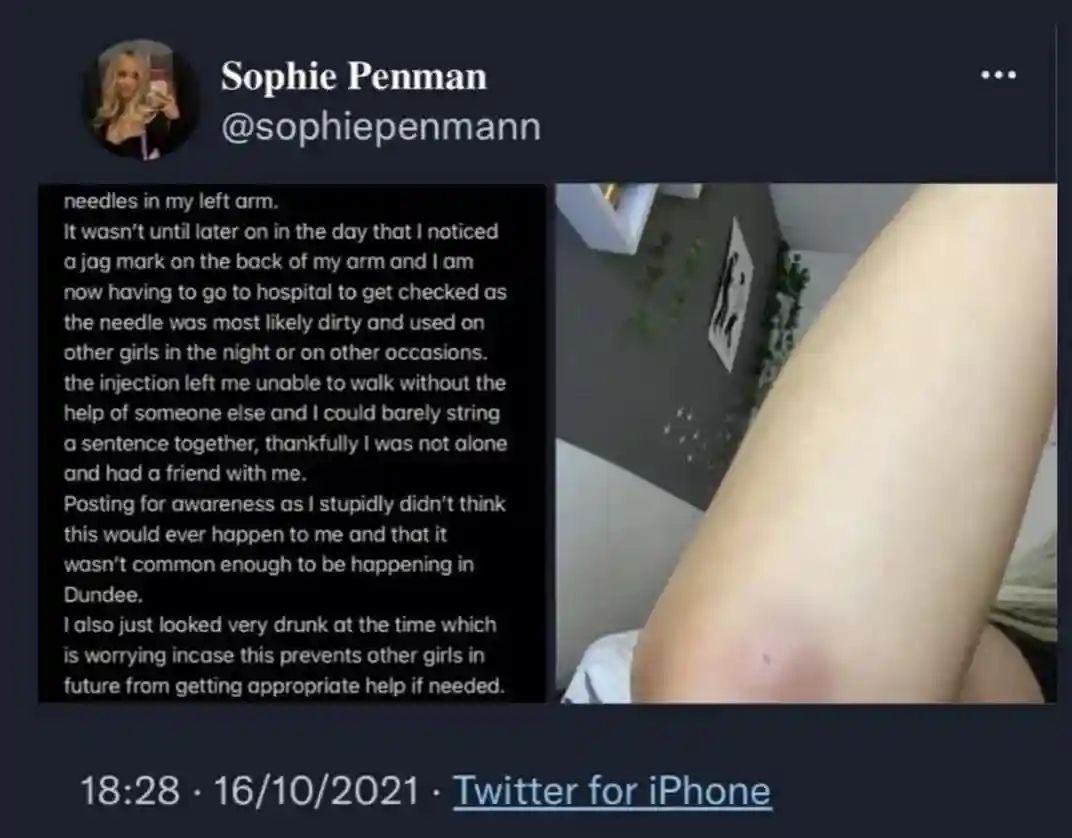Click the line 'needles in my left arm.'

tap(172, 201)
